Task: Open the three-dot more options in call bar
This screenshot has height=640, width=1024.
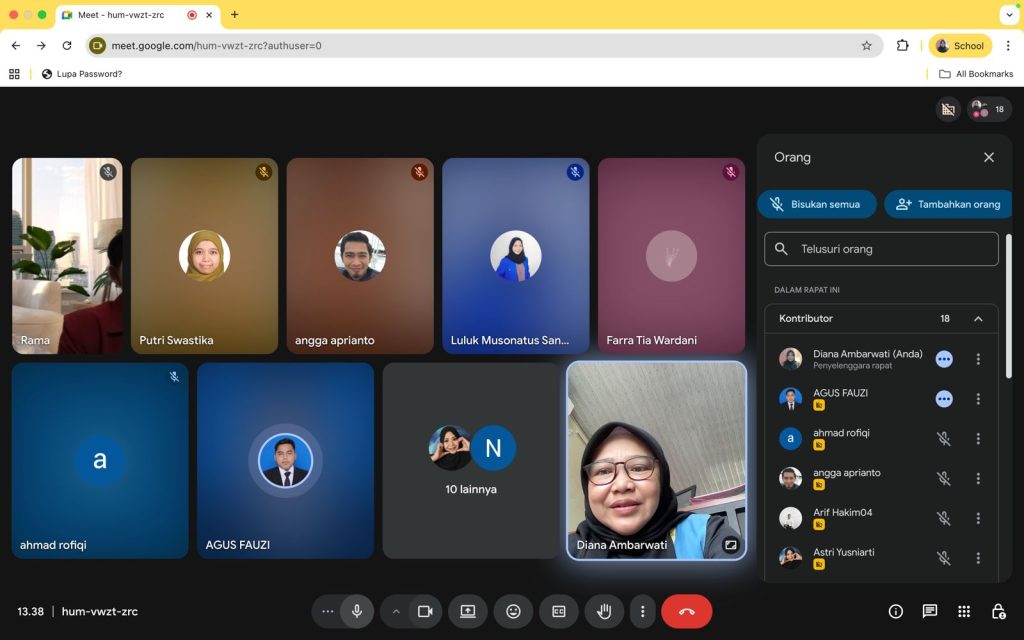Action: click(643, 611)
